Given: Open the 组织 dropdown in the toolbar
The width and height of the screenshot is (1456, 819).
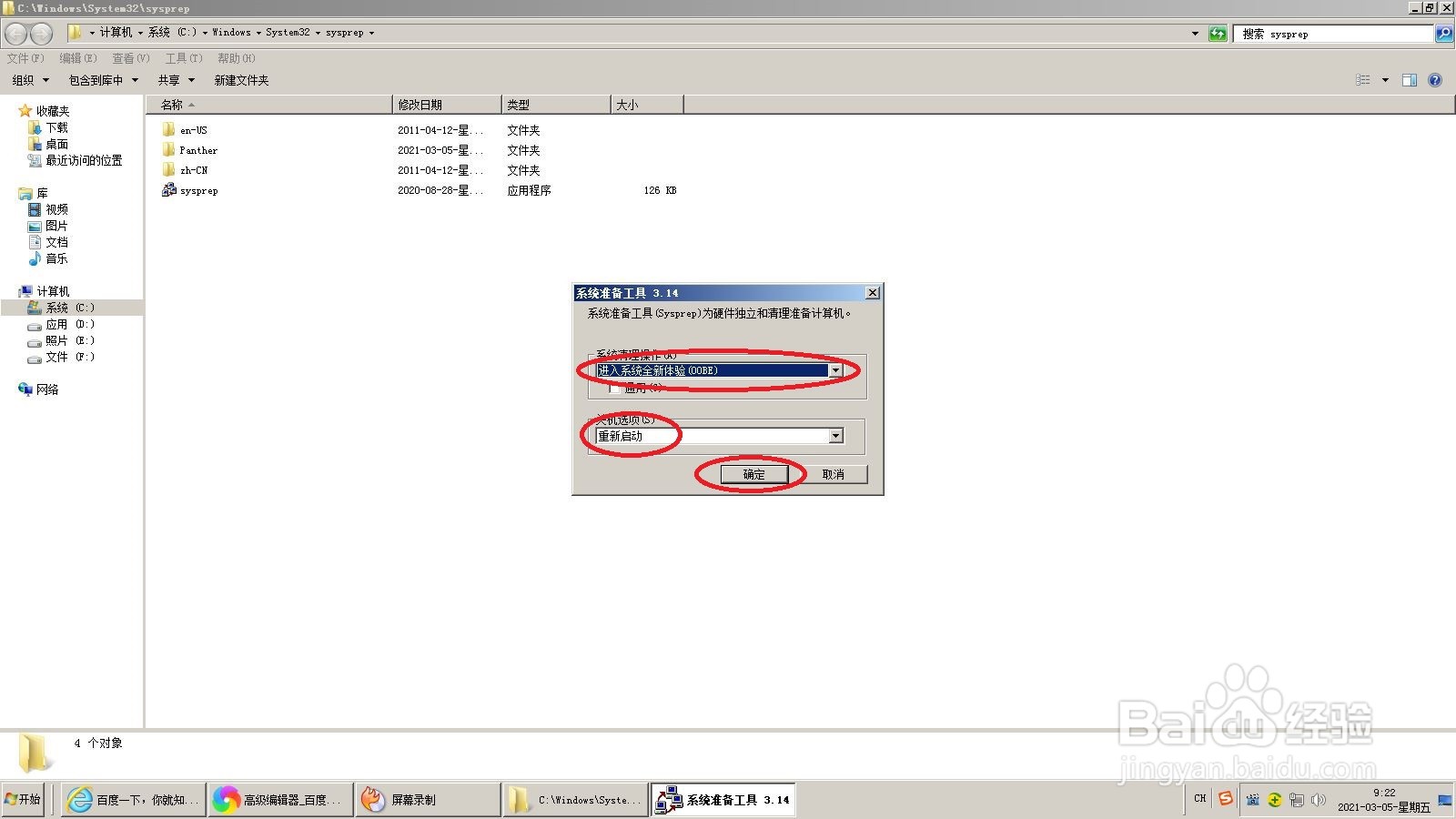Looking at the screenshot, I should point(29,80).
